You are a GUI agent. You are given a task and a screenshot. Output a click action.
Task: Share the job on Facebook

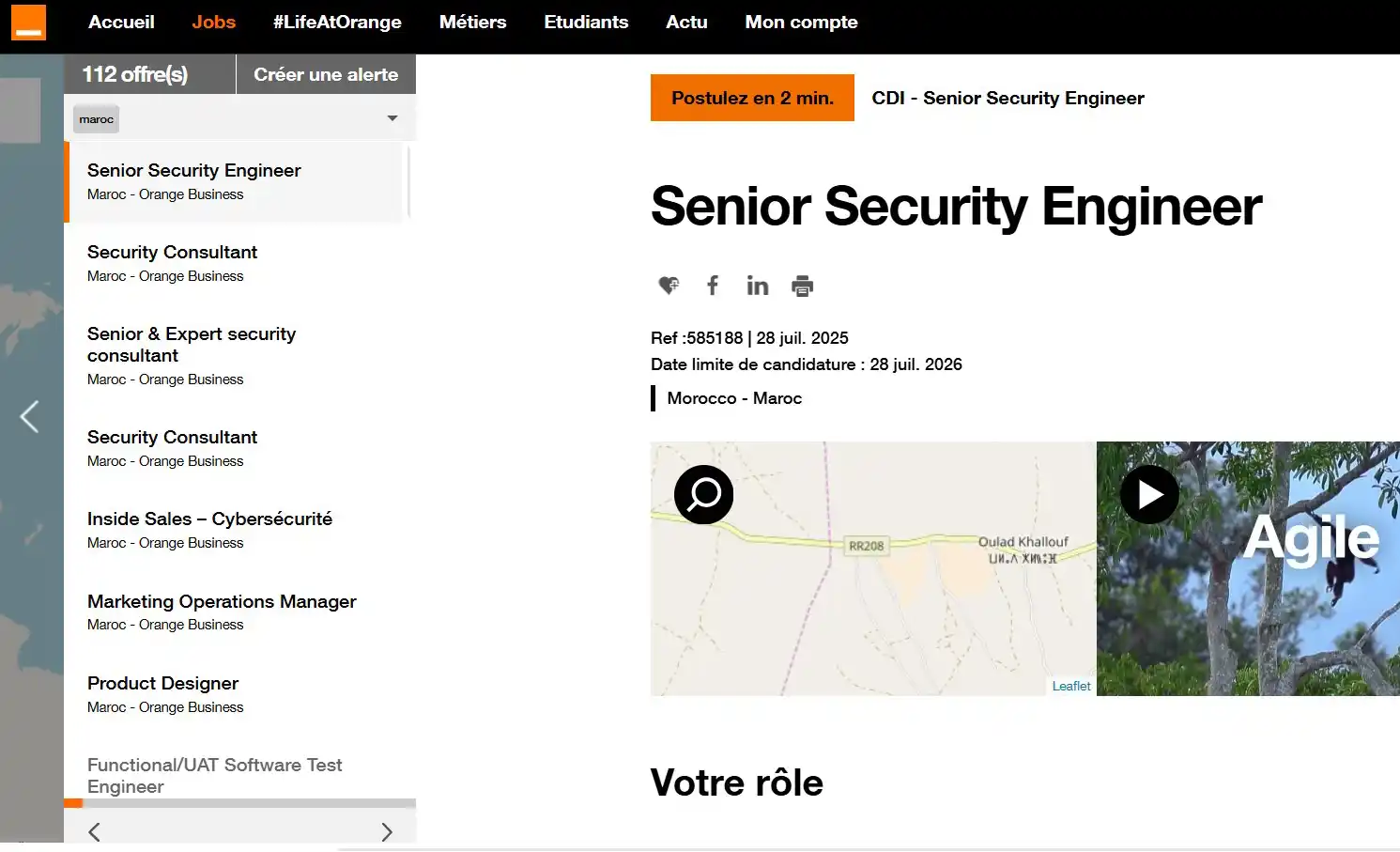click(x=713, y=286)
